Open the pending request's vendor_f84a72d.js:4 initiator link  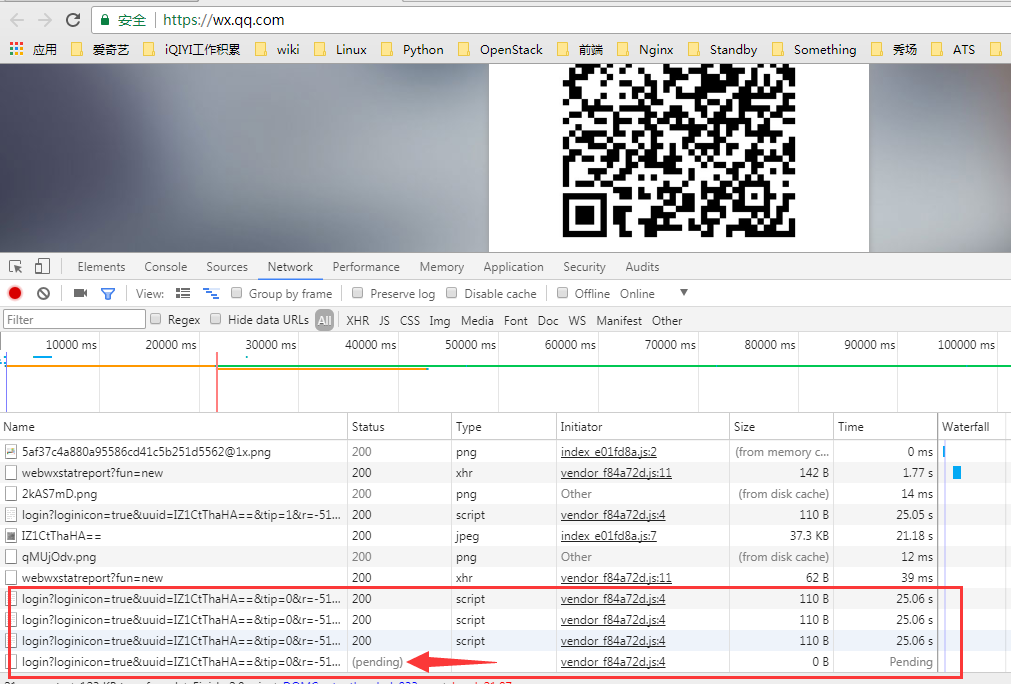coord(613,661)
